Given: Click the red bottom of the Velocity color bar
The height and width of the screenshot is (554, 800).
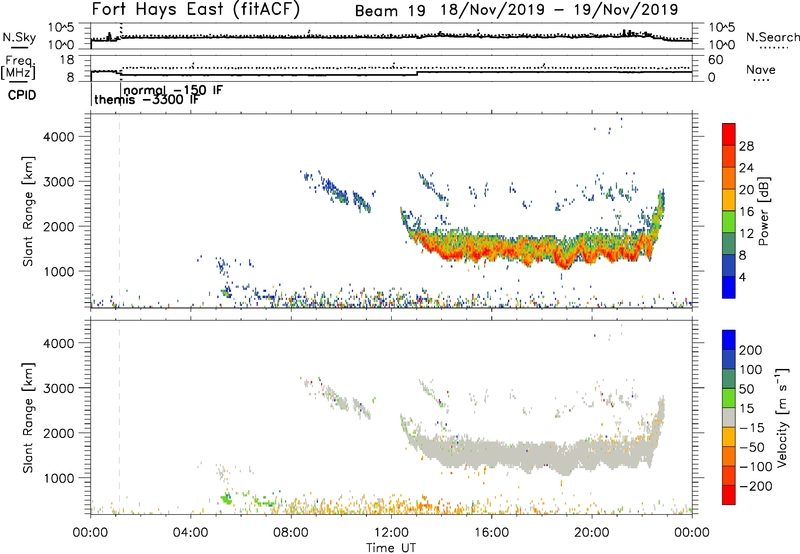Looking at the screenshot, I should pyautogui.click(x=729, y=495).
